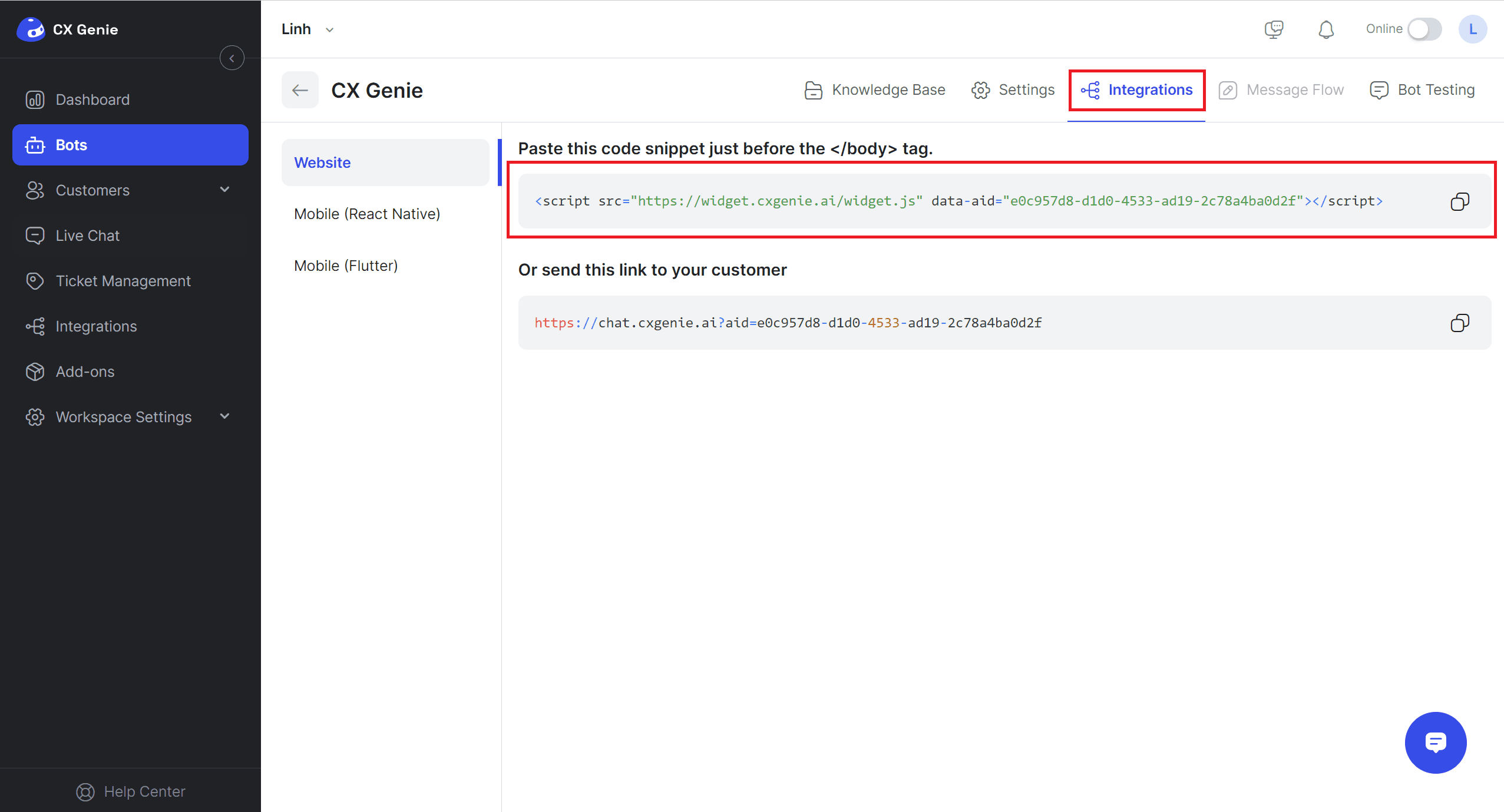1504x812 pixels.
Task: Open the user avatar L menu
Action: click(1472, 29)
